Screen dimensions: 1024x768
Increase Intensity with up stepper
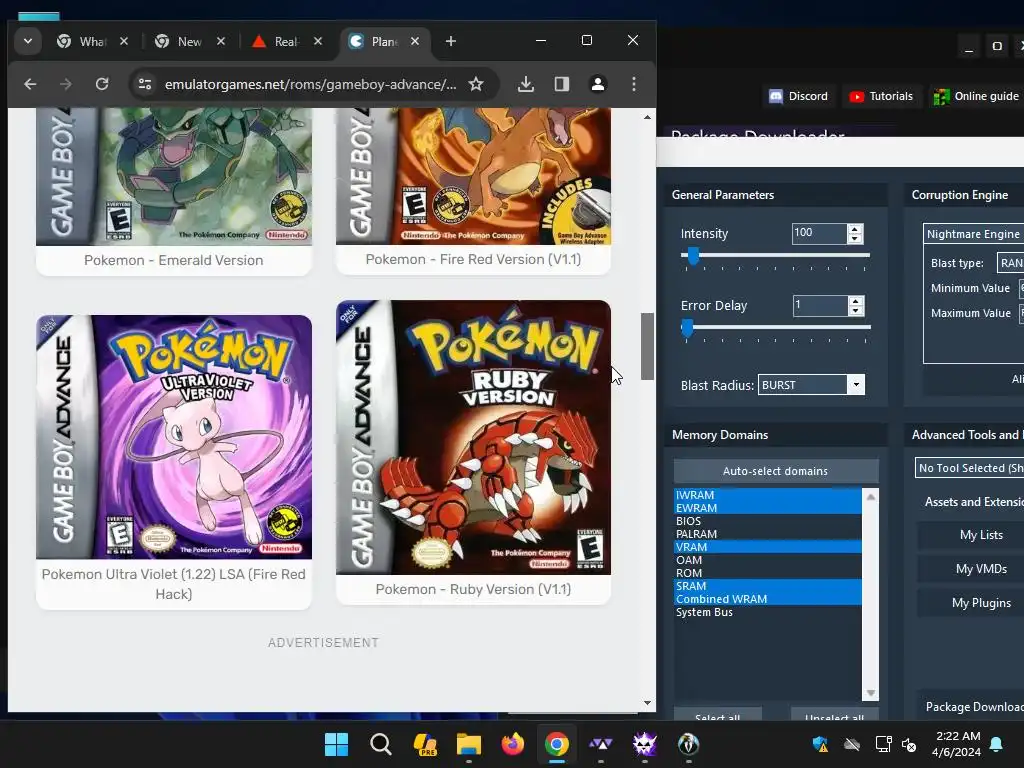pos(855,229)
